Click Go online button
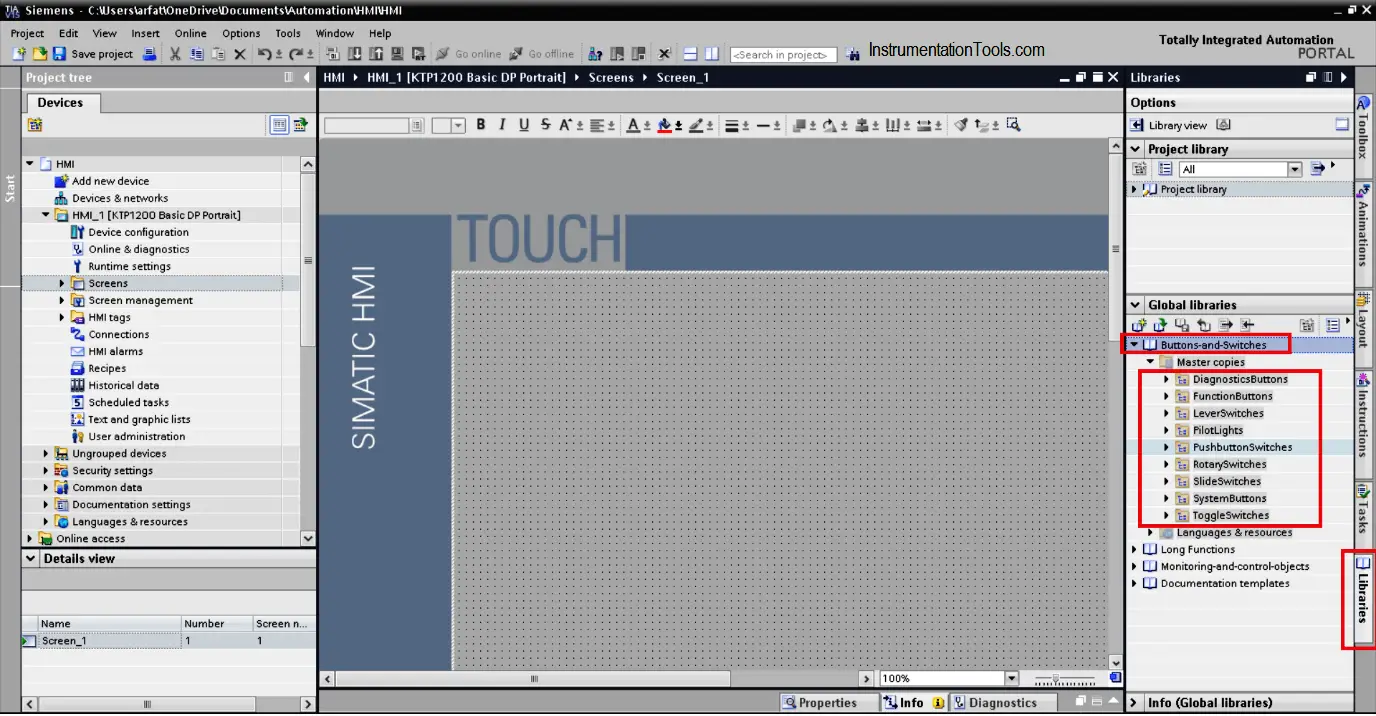The height and width of the screenshot is (716, 1376). tap(469, 54)
